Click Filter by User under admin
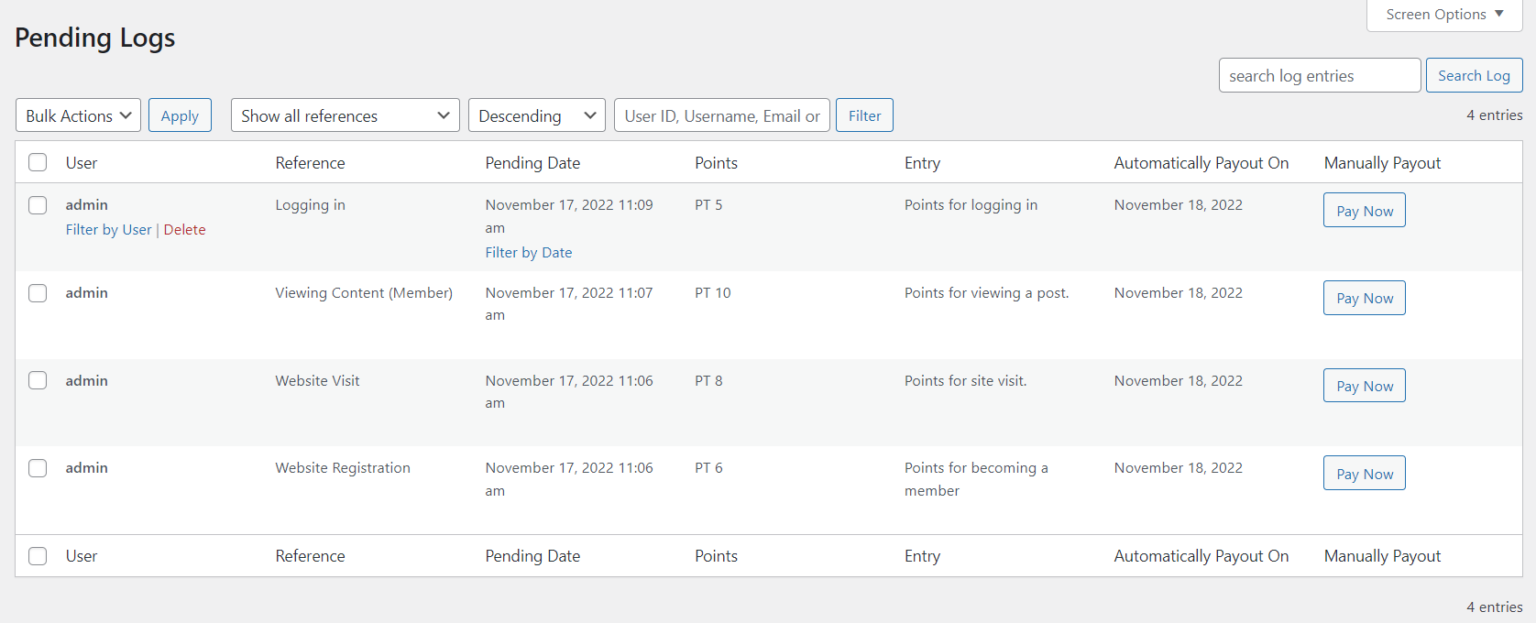This screenshot has width=1536, height=623. (x=108, y=229)
